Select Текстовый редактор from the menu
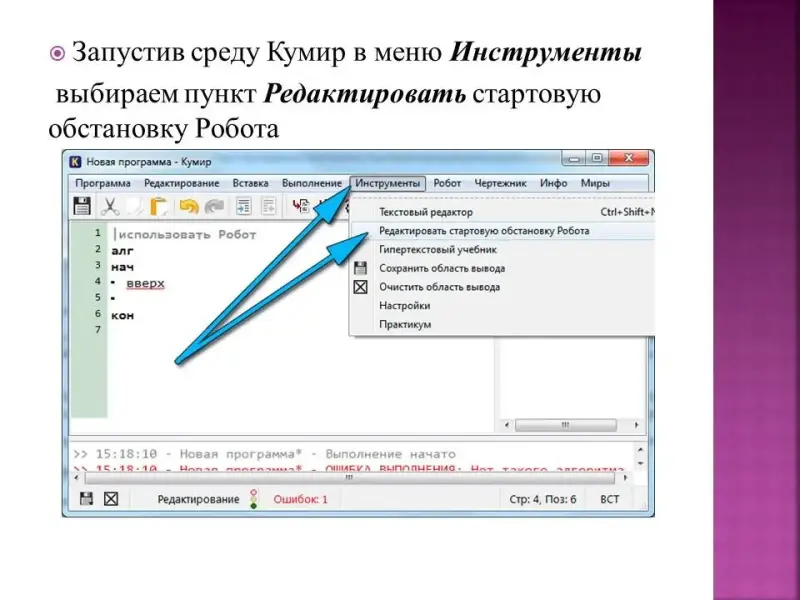This screenshot has height=600, width=800. pos(425,212)
